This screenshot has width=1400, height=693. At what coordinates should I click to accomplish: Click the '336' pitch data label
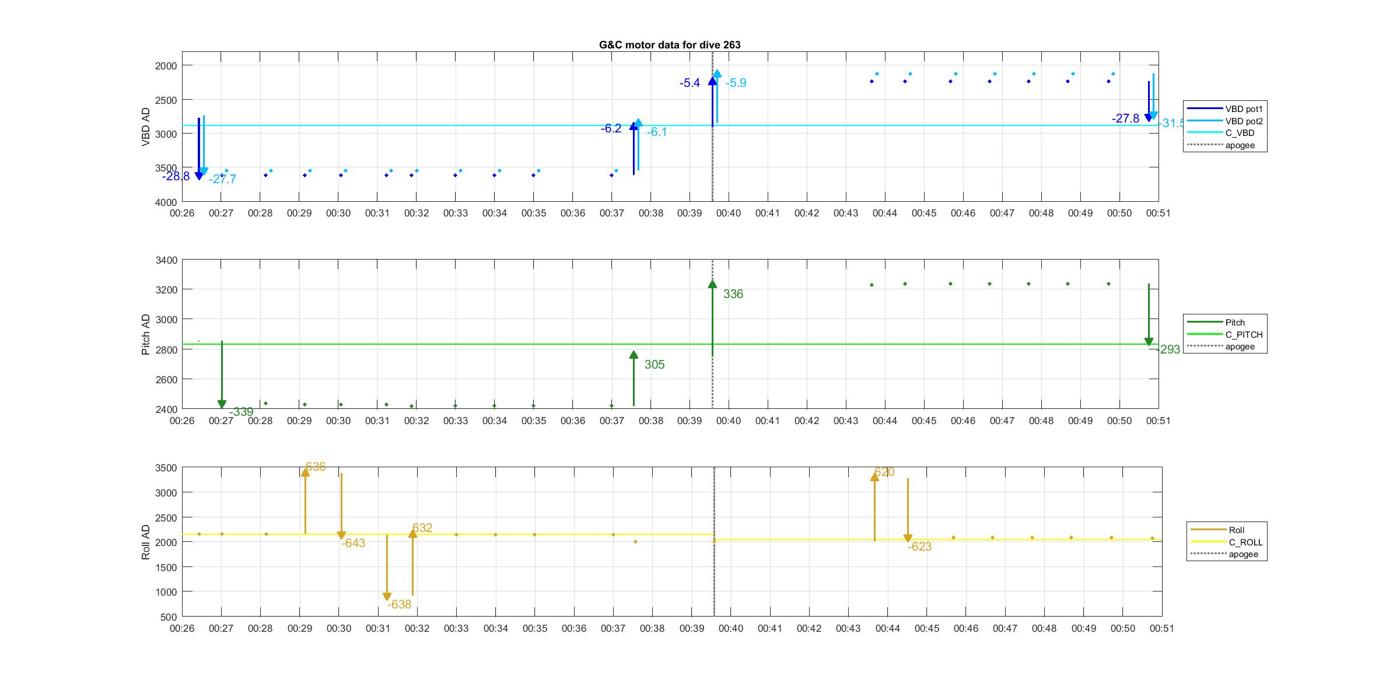click(733, 295)
